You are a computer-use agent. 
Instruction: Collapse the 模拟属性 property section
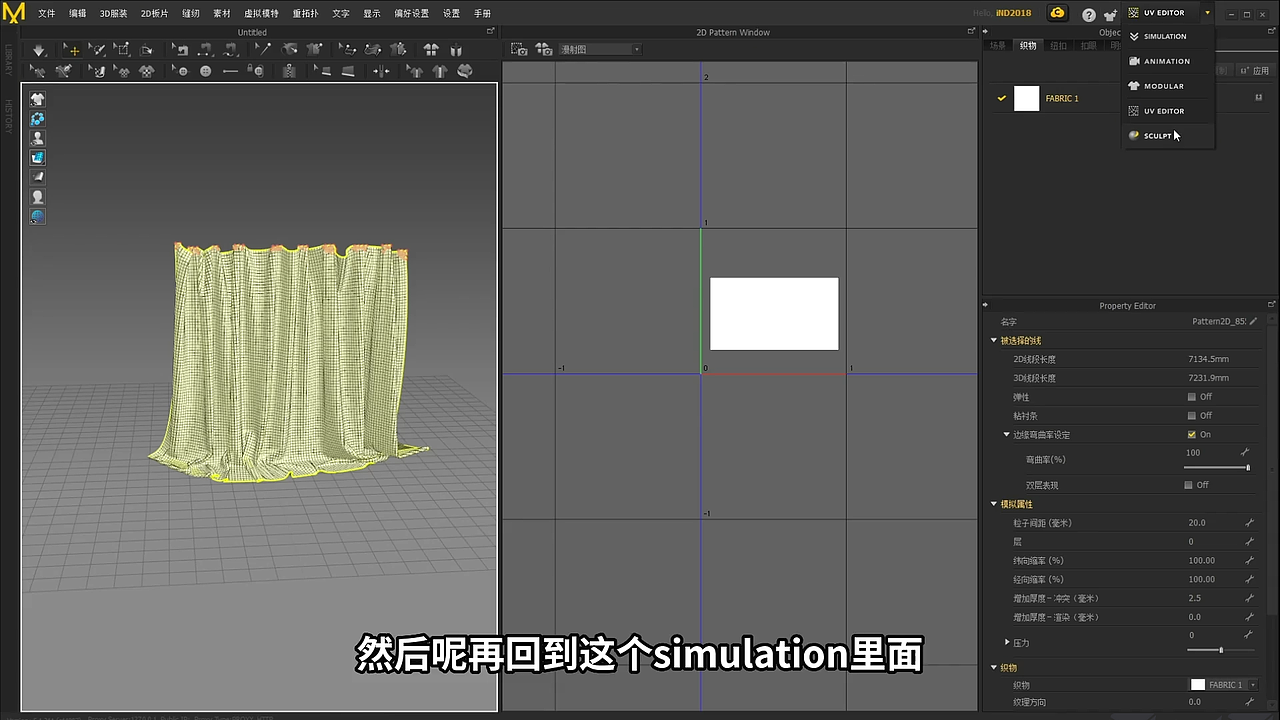coord(993,503)
